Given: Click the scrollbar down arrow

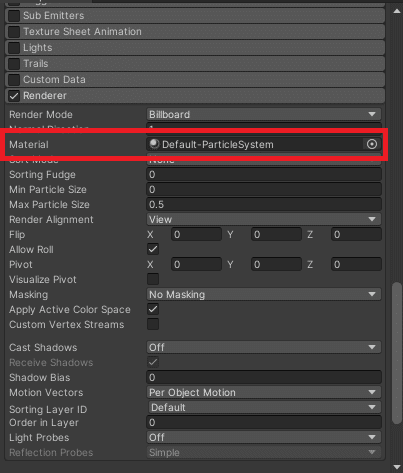Looking at the screenshot, I should (397, 466).
